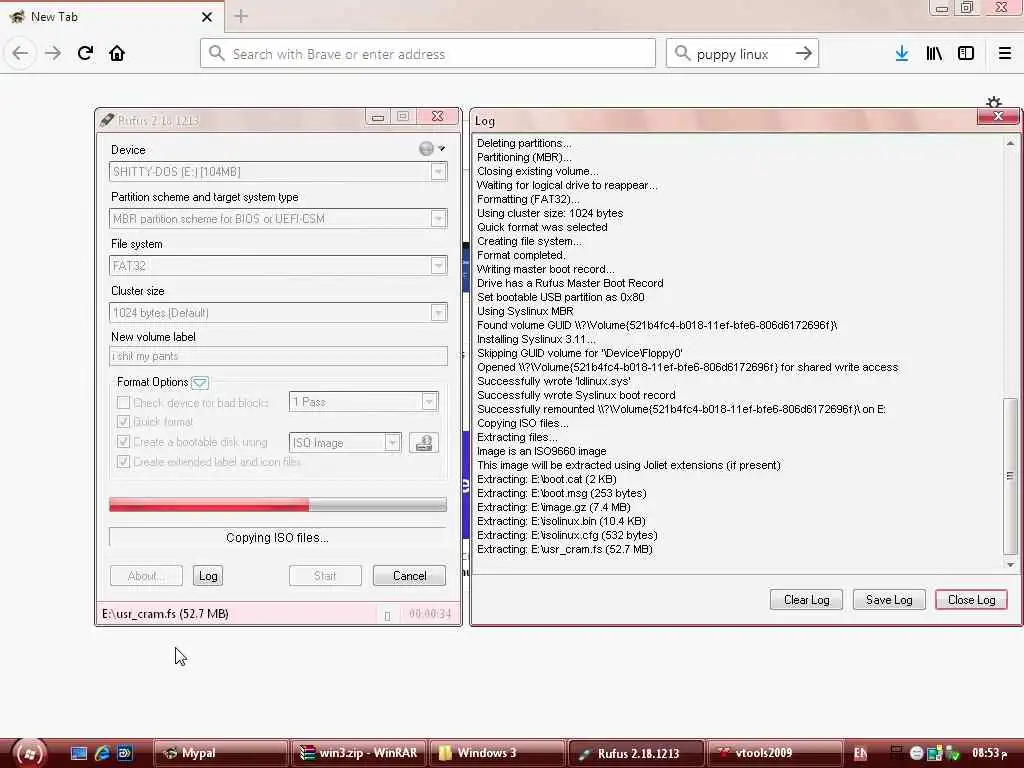Click the Show Desktop quick launch icon
Screen dimensions: 1024x768
point(79,753)
